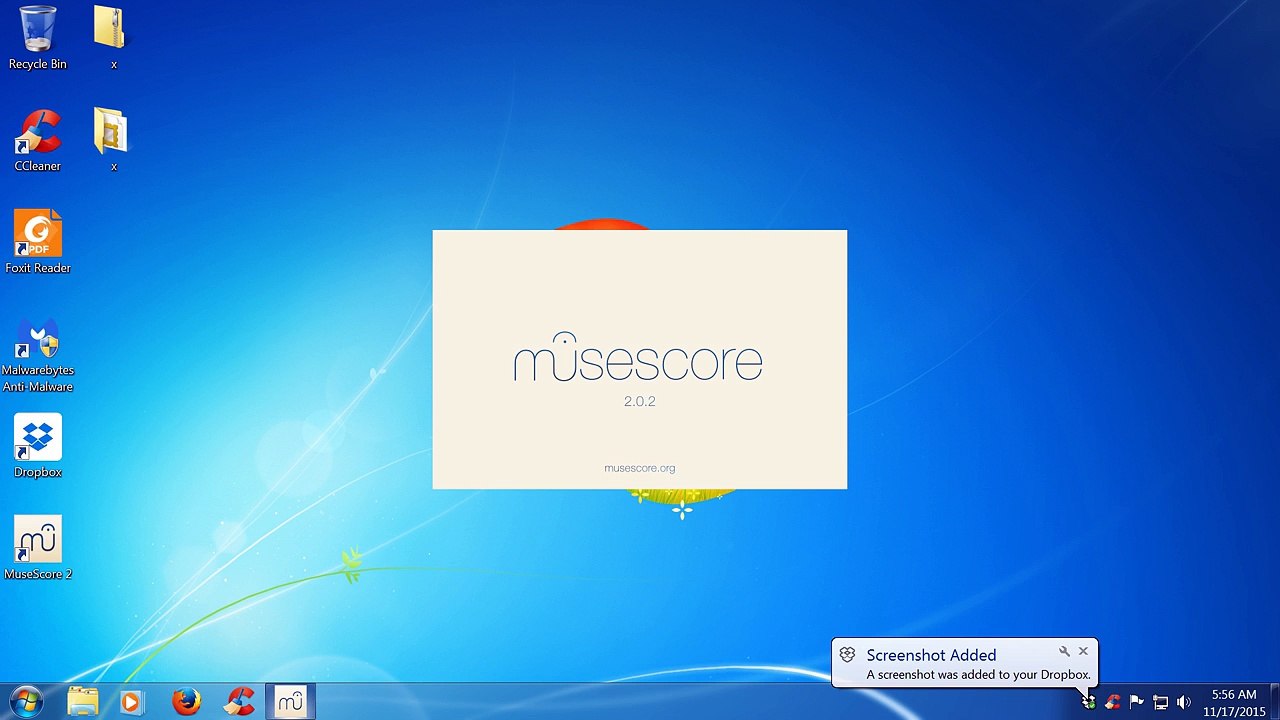Open the Malwarebytes Anti-Malware desktop shortcut

(x=38, y=356)
